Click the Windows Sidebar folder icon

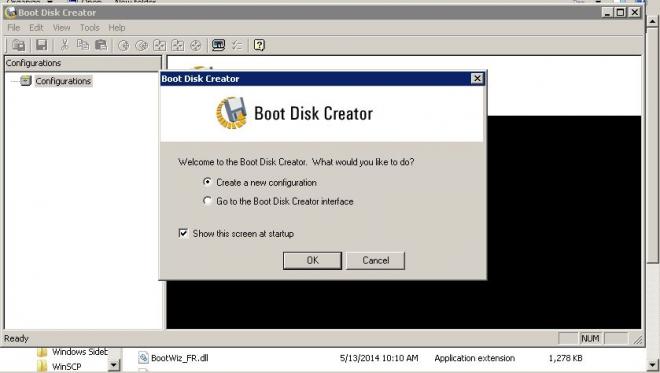coord(42,352)
